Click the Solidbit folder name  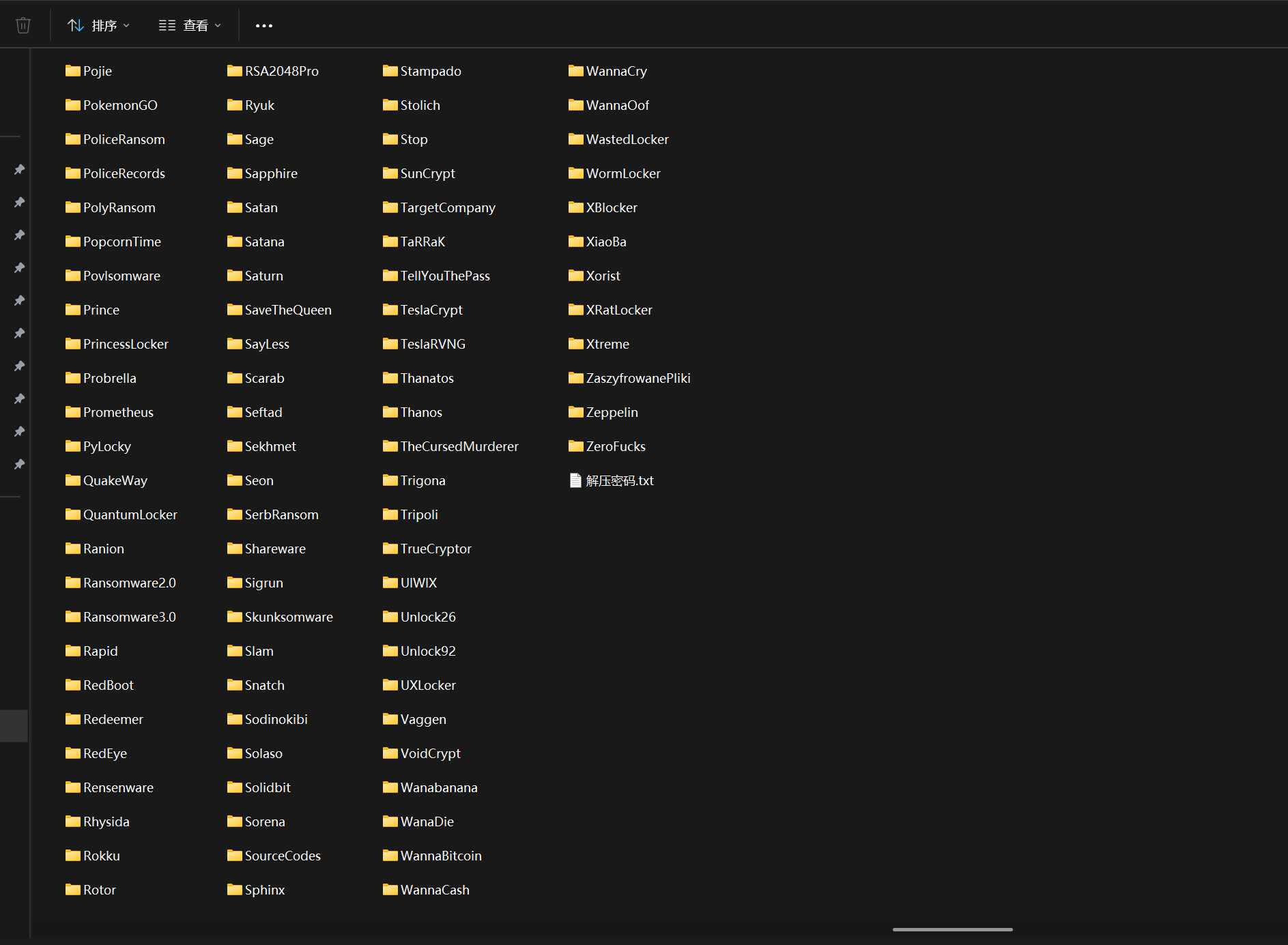click(x=268, y=787)
